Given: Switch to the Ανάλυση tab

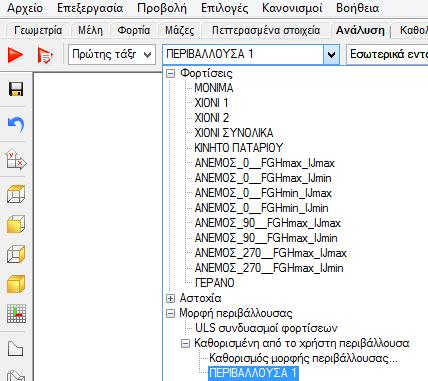Looking at the screenshot, I should point(360,30).
